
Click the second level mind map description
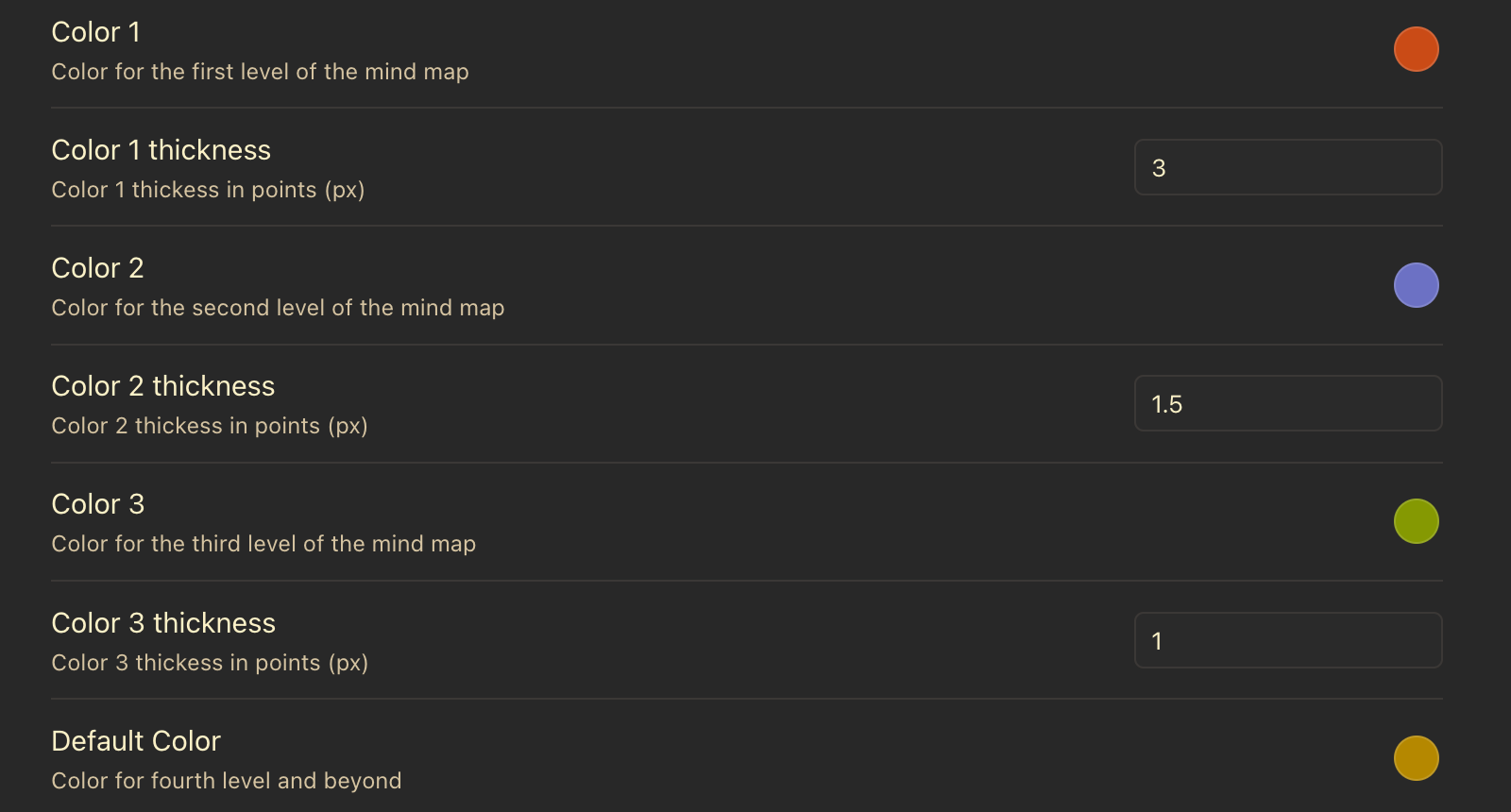pos(278,308)
